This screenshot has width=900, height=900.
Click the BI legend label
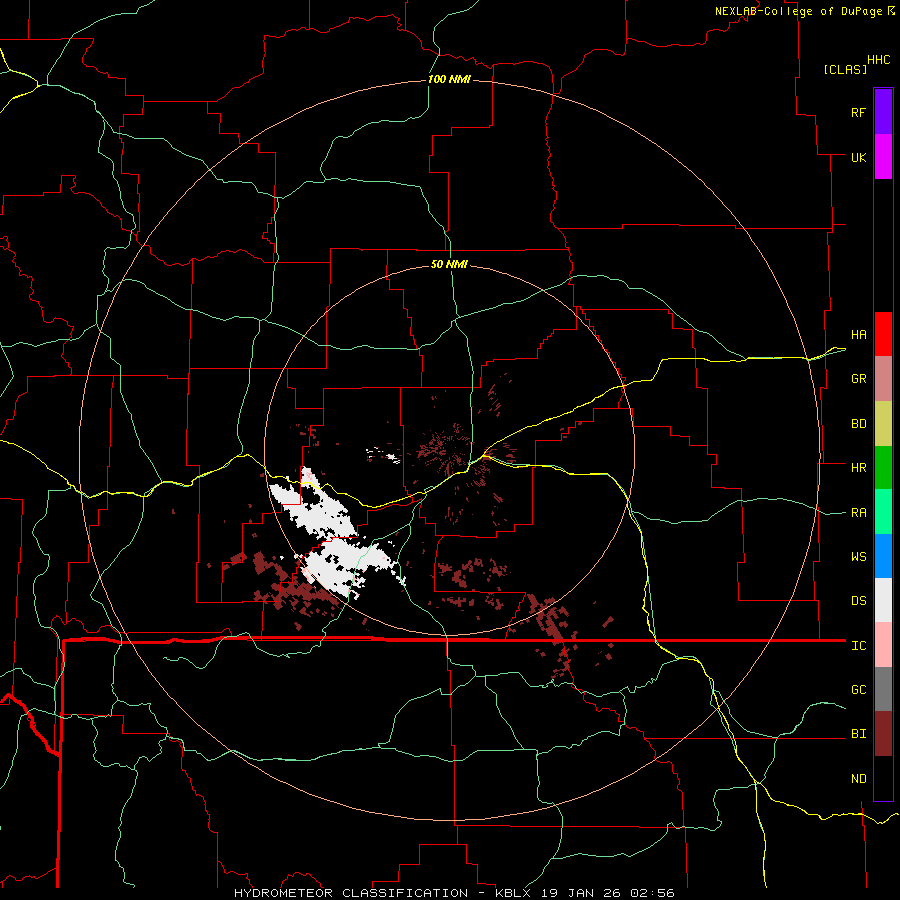(858, 734)
